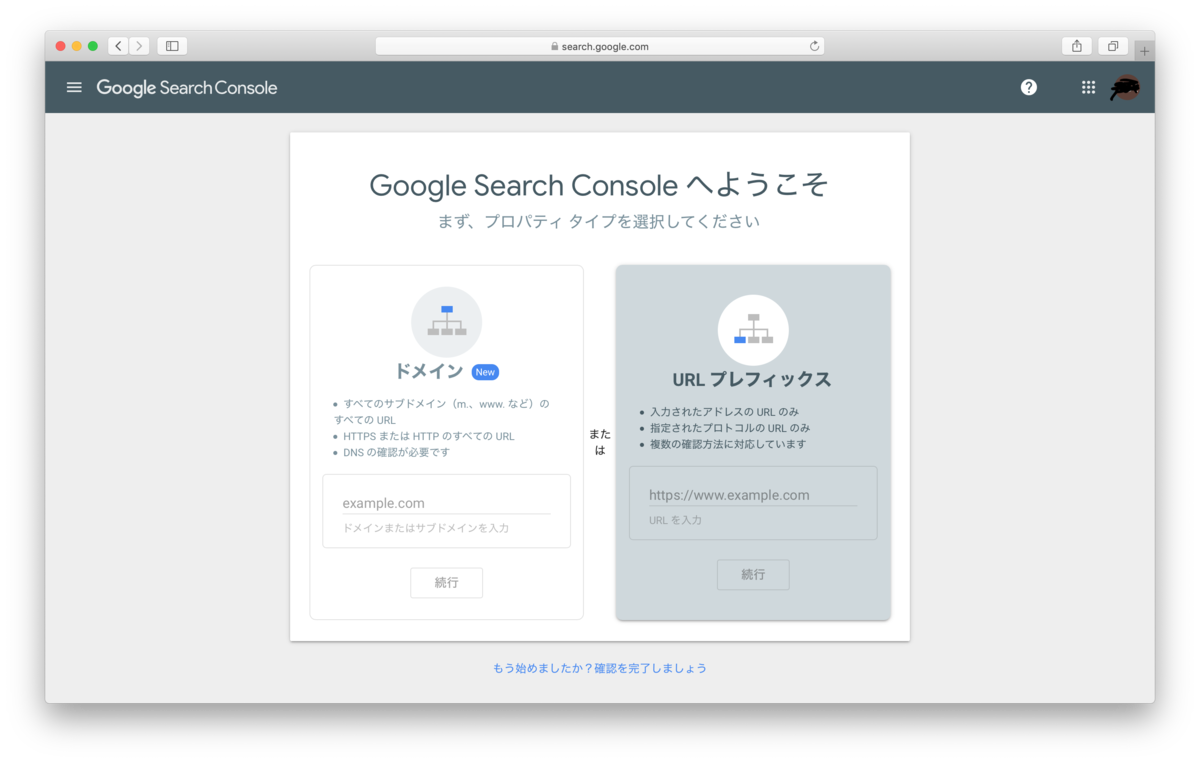Click 続行 button under URL prefix field

click(753, 575)
